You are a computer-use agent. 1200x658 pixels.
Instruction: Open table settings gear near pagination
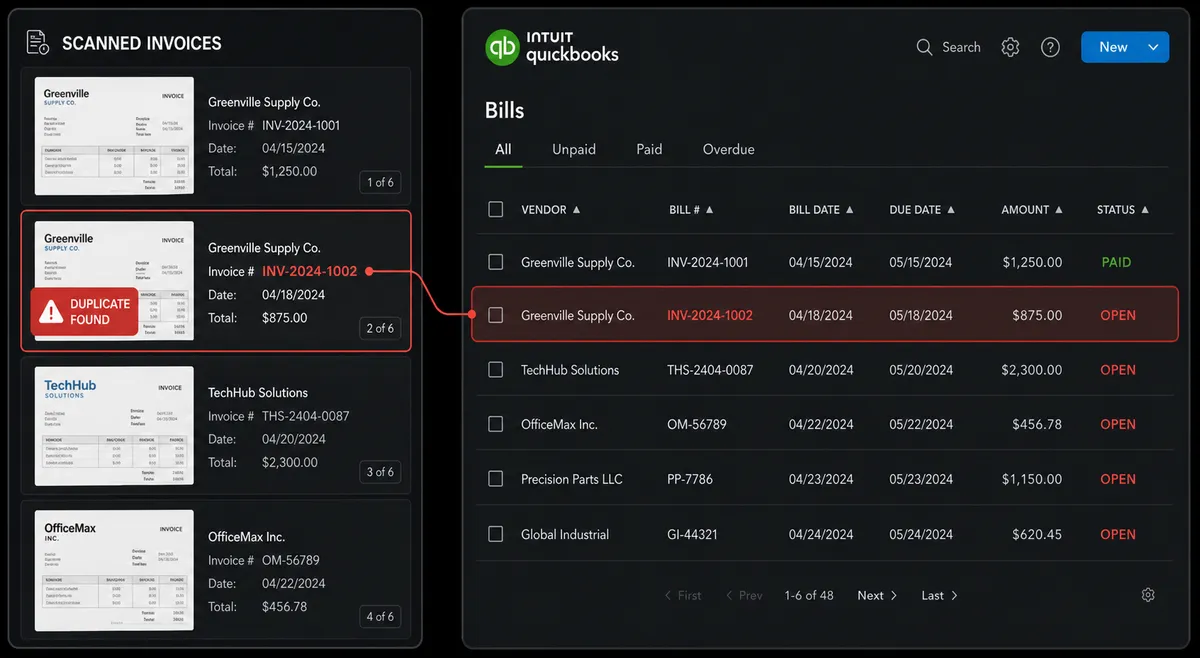point(1148,595)
